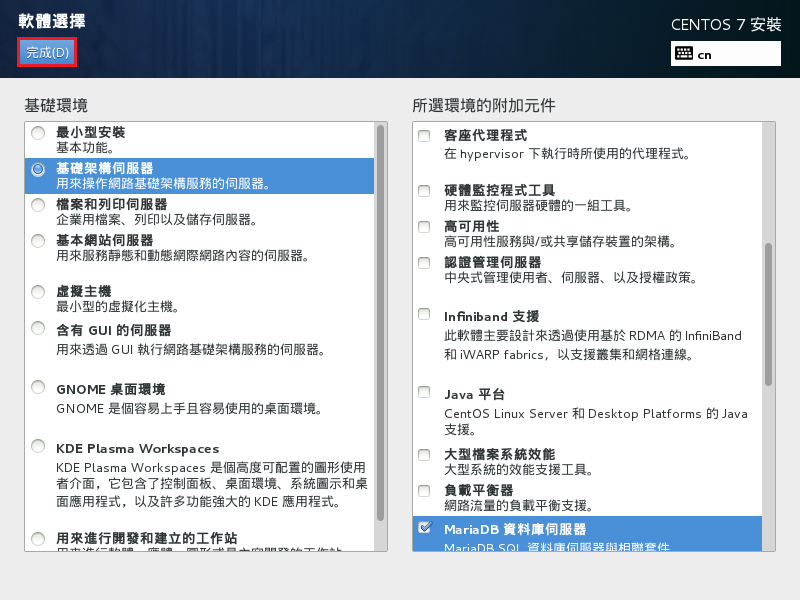Toggle the Infiniband 支援 checkbox

[x=424, y=314]
